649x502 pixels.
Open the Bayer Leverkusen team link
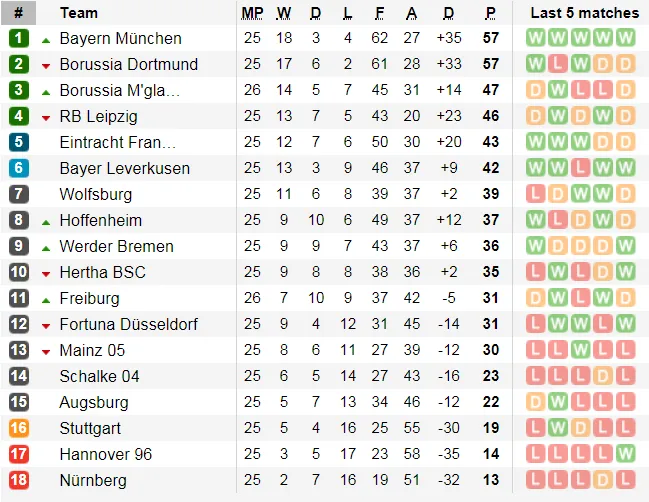[x=124, y=168]
